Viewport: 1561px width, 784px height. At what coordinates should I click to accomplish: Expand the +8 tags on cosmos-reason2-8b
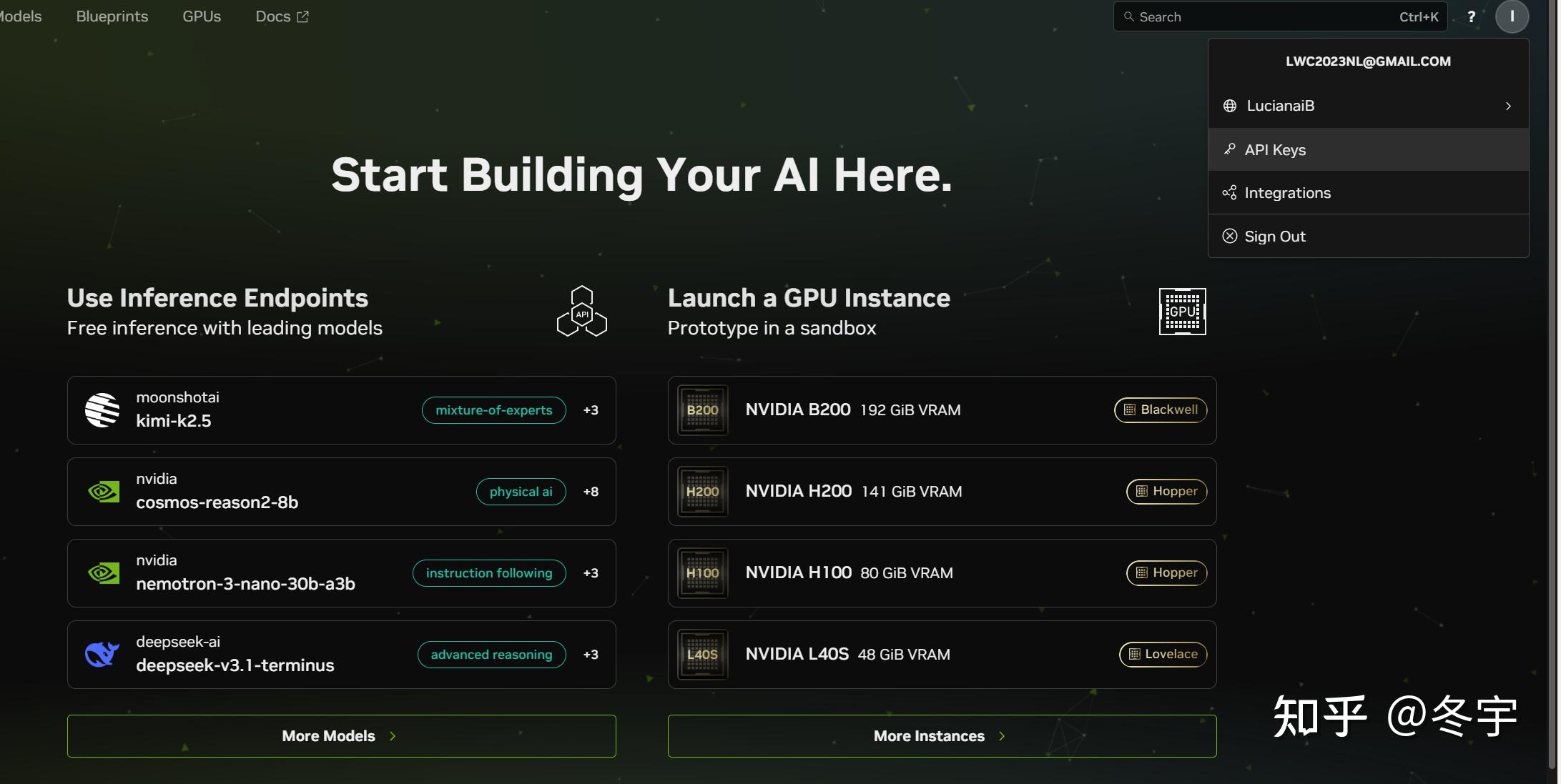pyautogui.click(x=591, y=492)
